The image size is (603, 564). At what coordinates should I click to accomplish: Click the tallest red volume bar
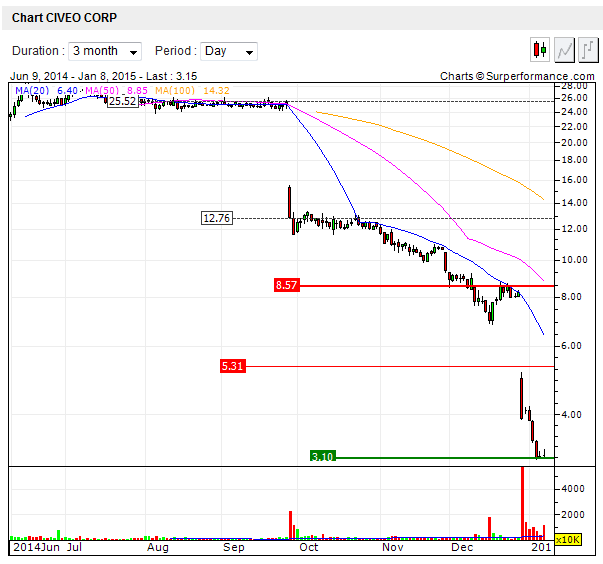[x=522, y=500]
